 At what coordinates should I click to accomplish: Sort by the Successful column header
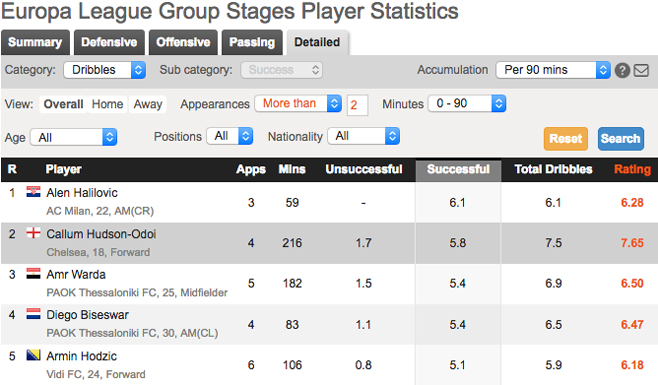458,169
